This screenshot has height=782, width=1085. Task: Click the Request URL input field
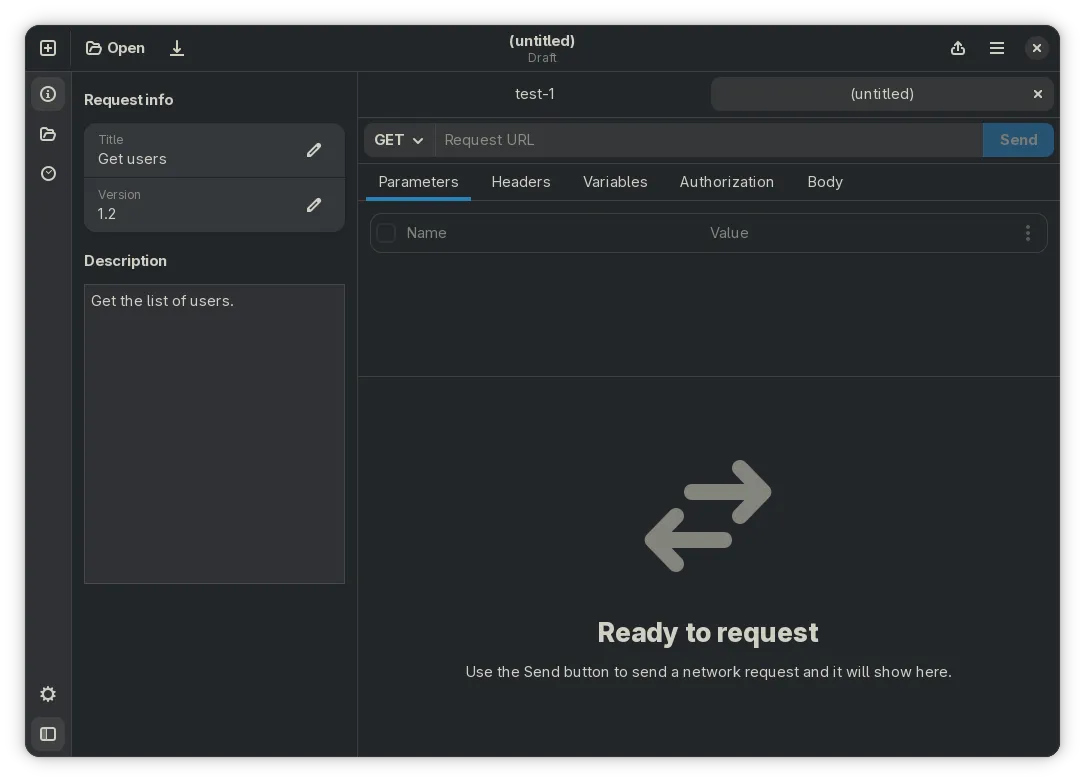pyautogui.click(x=700, y=140)
